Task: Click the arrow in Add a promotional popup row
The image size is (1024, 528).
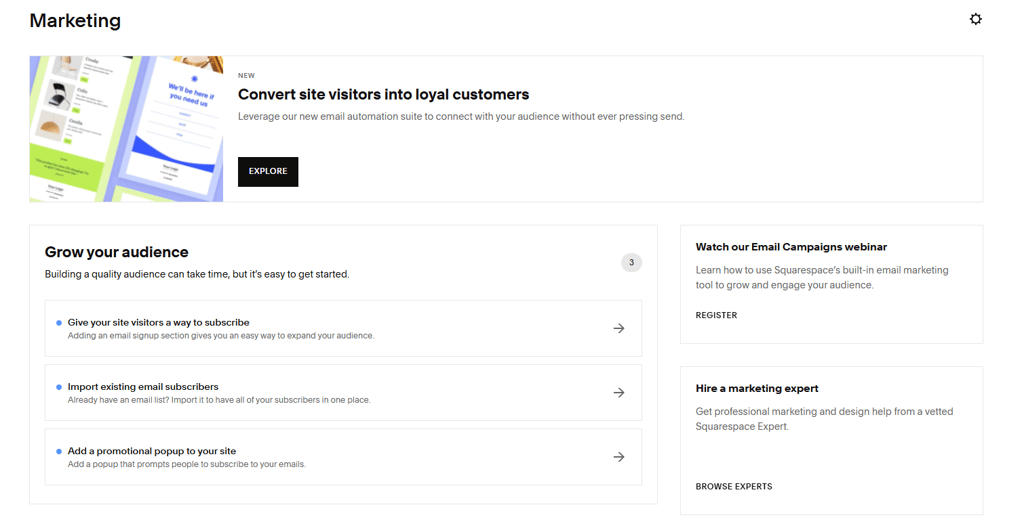Action: click(x=619, y=457)
